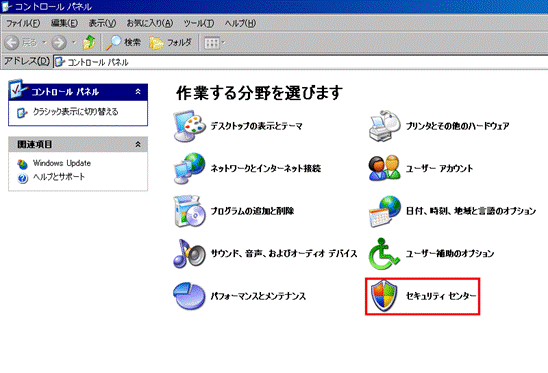Click プログラムの追加と削除 link

point(252,211)
